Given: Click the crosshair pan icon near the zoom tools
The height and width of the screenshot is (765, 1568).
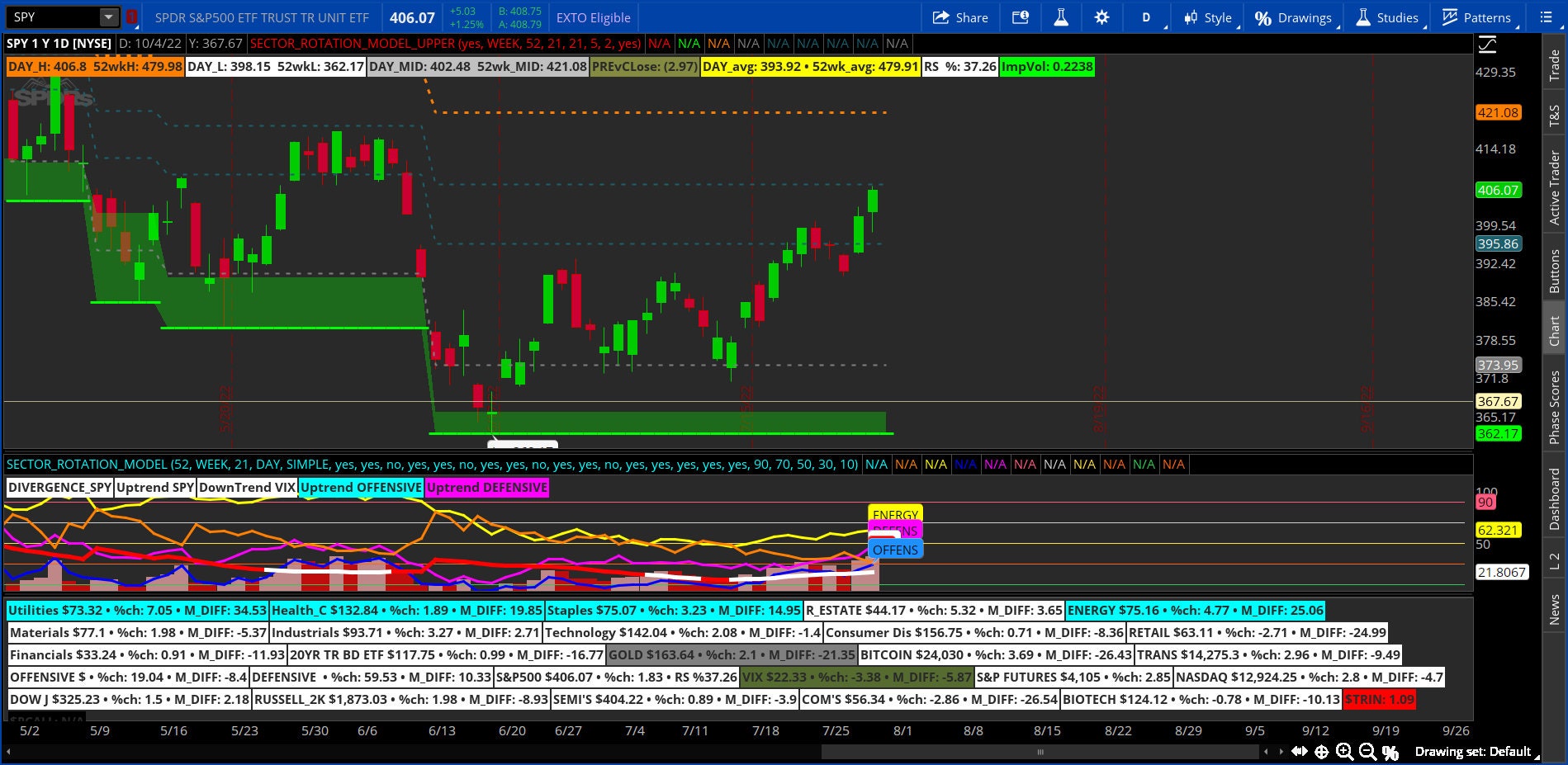Looking at the screenshot, I should [x=1323, y=752].
